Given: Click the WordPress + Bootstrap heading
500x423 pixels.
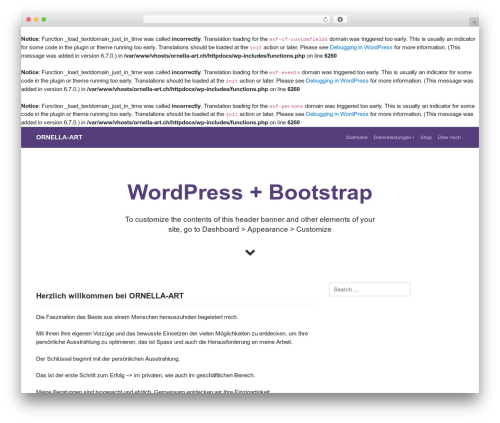Looking at the screenshot, I should [x=250, y=192].
